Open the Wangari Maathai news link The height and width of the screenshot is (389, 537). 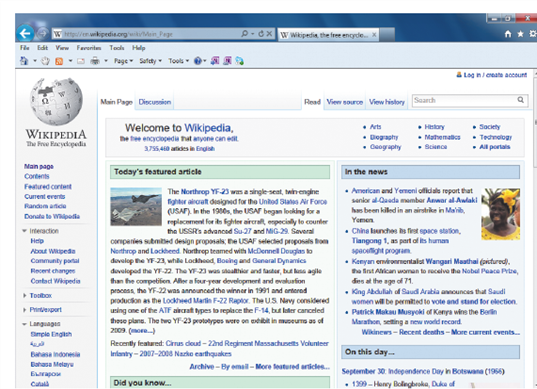452,262
